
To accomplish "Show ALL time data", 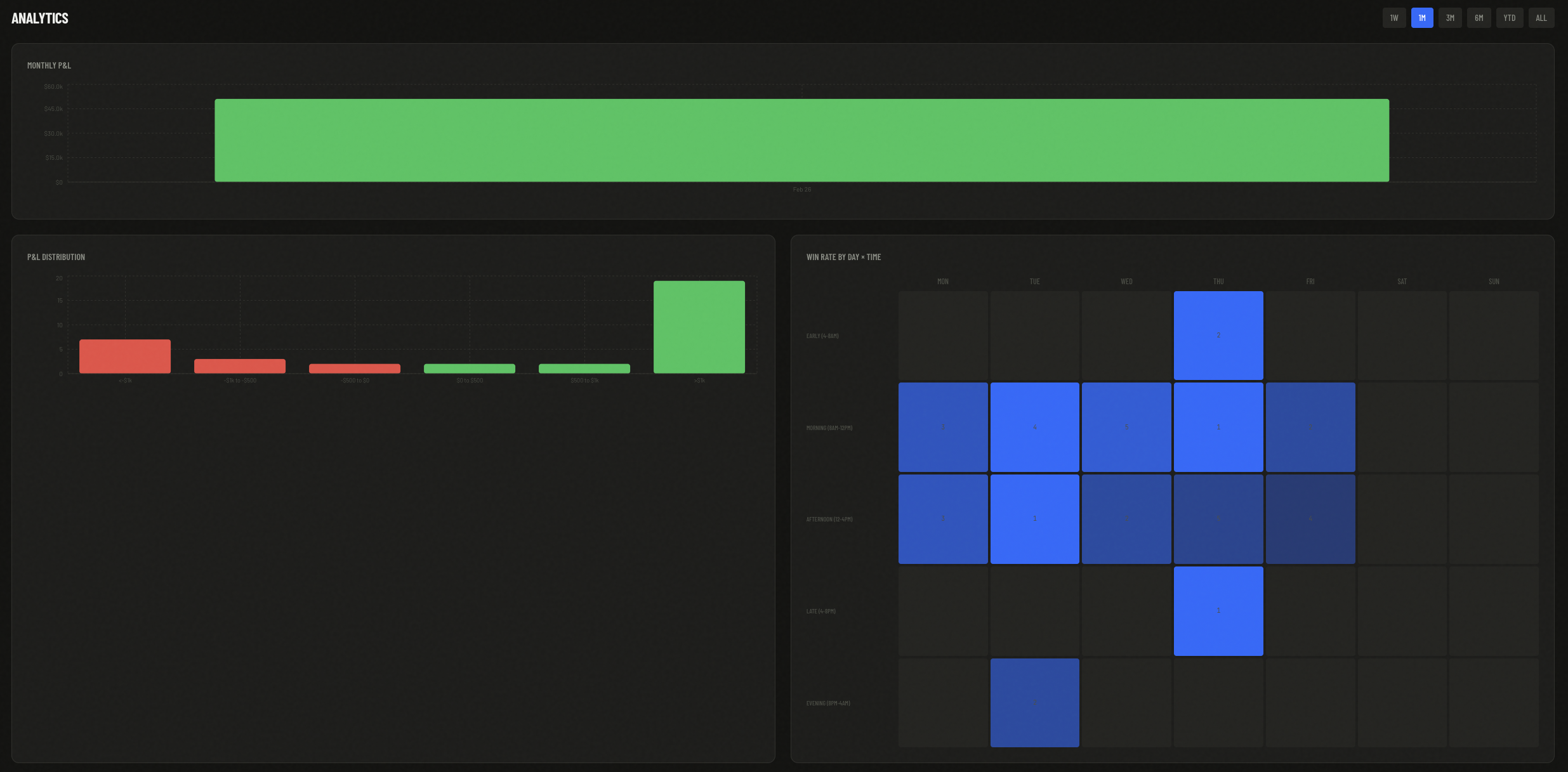I will point(1541,18).
